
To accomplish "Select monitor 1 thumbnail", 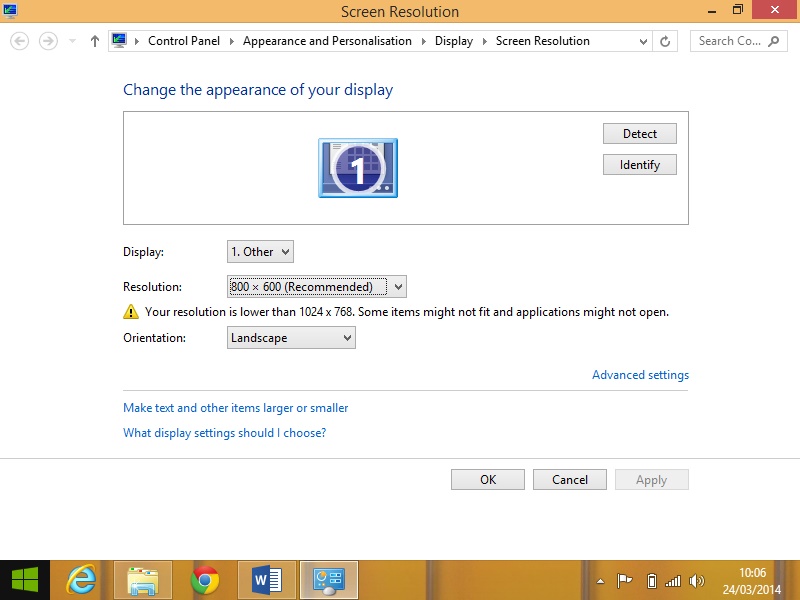I will (358, 168).
